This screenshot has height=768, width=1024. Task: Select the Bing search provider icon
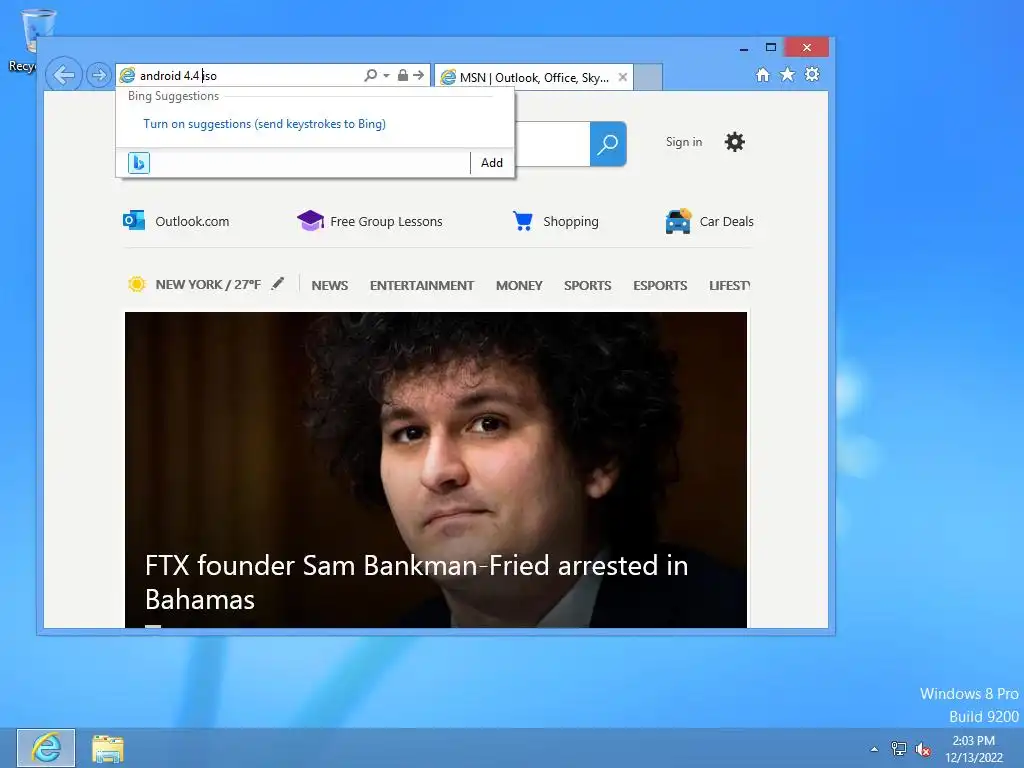coord(139,163)
